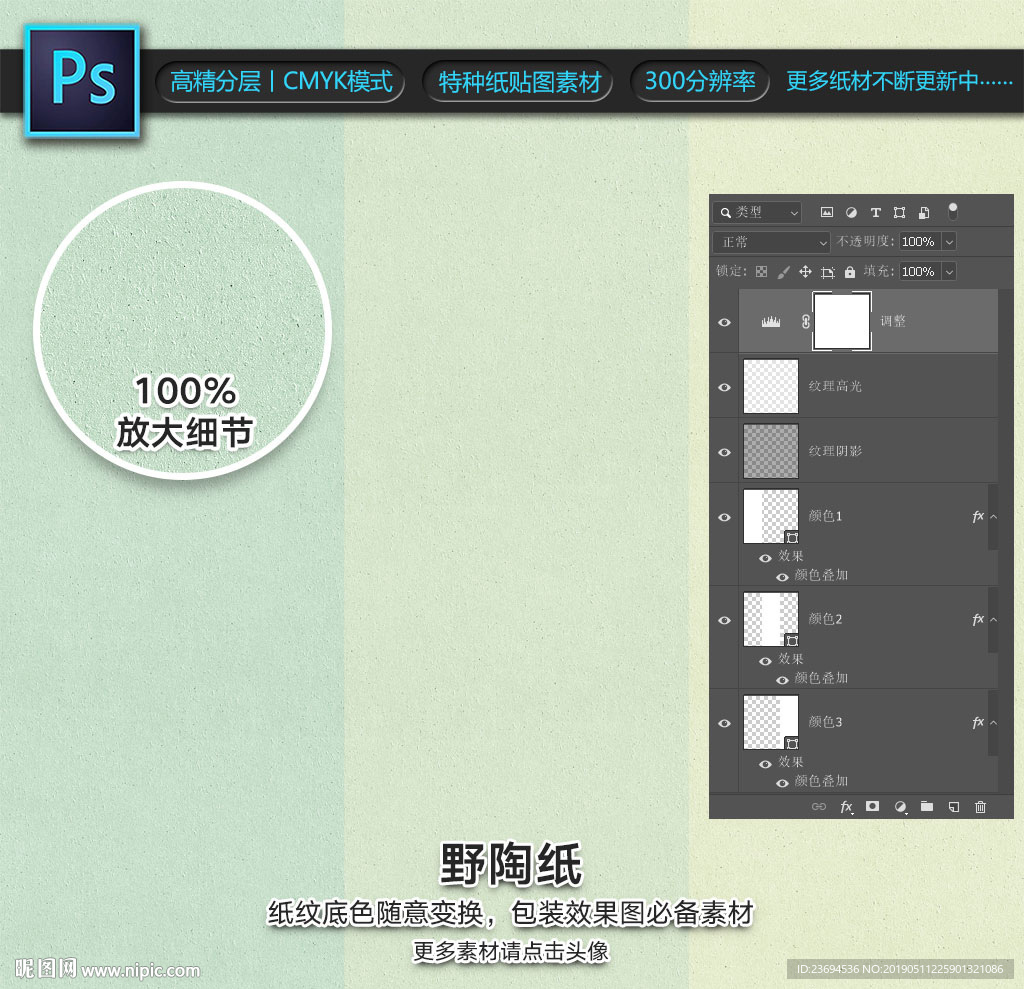
Task: Click the pixel layer filter icon
Action: click(827, 212)
